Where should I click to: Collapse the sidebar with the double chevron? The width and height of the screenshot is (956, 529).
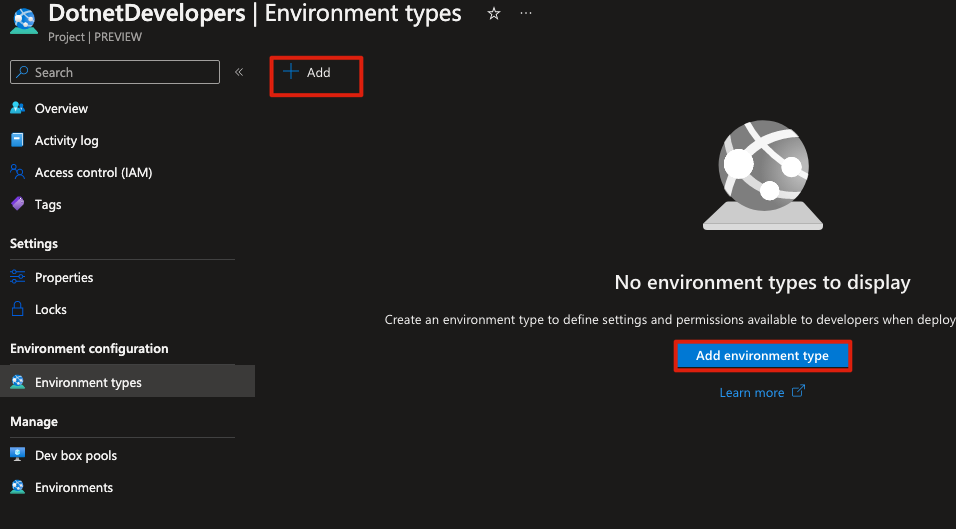click(x=239, y=72)
